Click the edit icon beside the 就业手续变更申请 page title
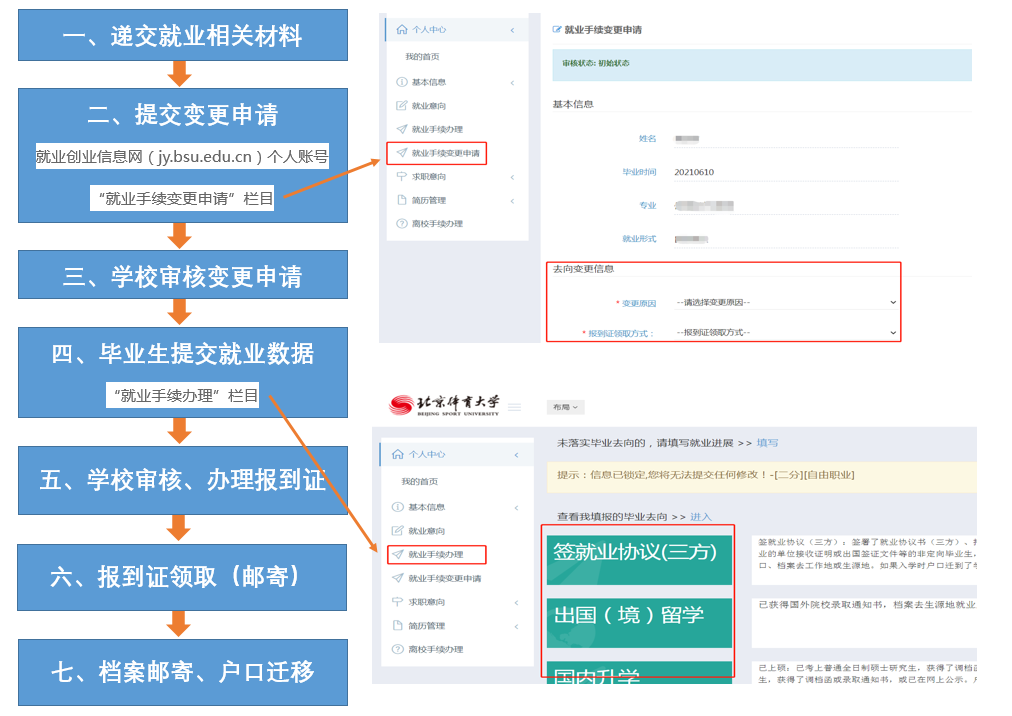Viewport: 1012px width, 716px height. point(557,30)
